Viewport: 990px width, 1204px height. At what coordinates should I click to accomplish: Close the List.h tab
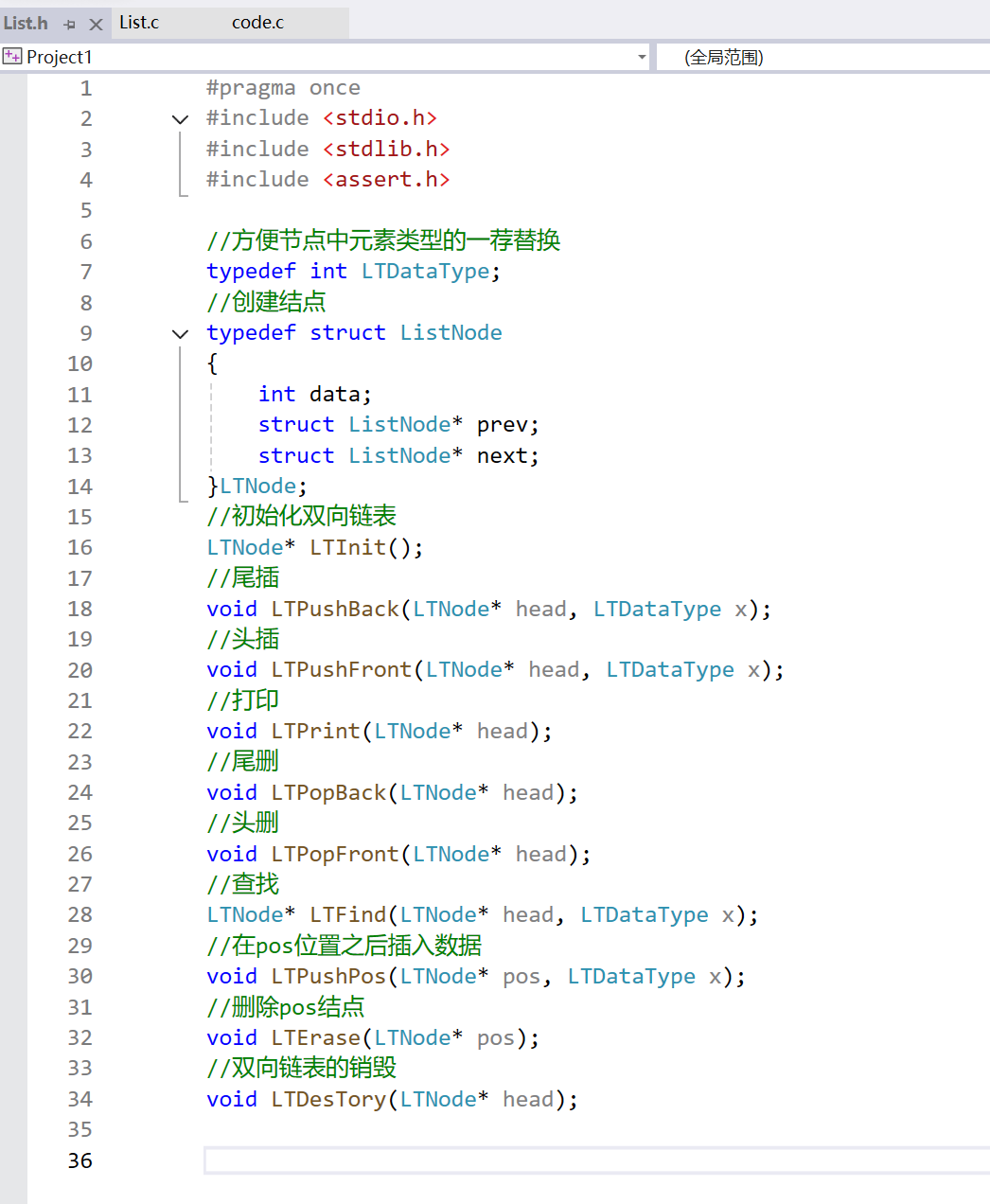96,24
